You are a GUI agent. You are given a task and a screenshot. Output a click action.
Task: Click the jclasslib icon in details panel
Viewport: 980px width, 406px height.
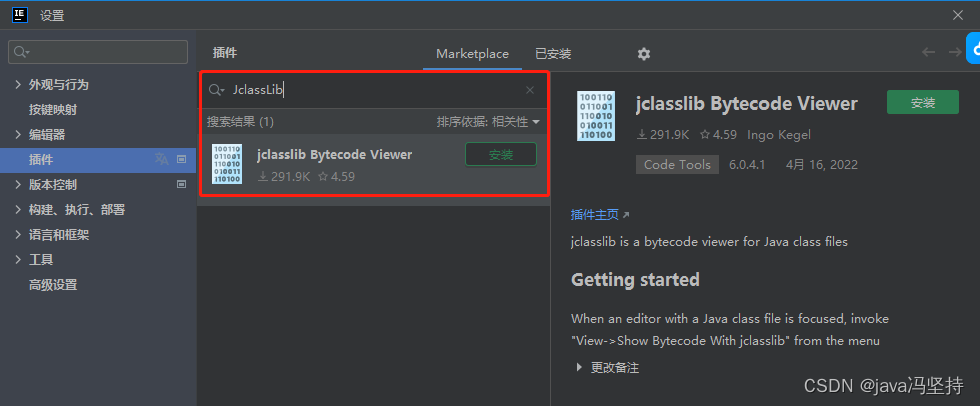[596, 116]
